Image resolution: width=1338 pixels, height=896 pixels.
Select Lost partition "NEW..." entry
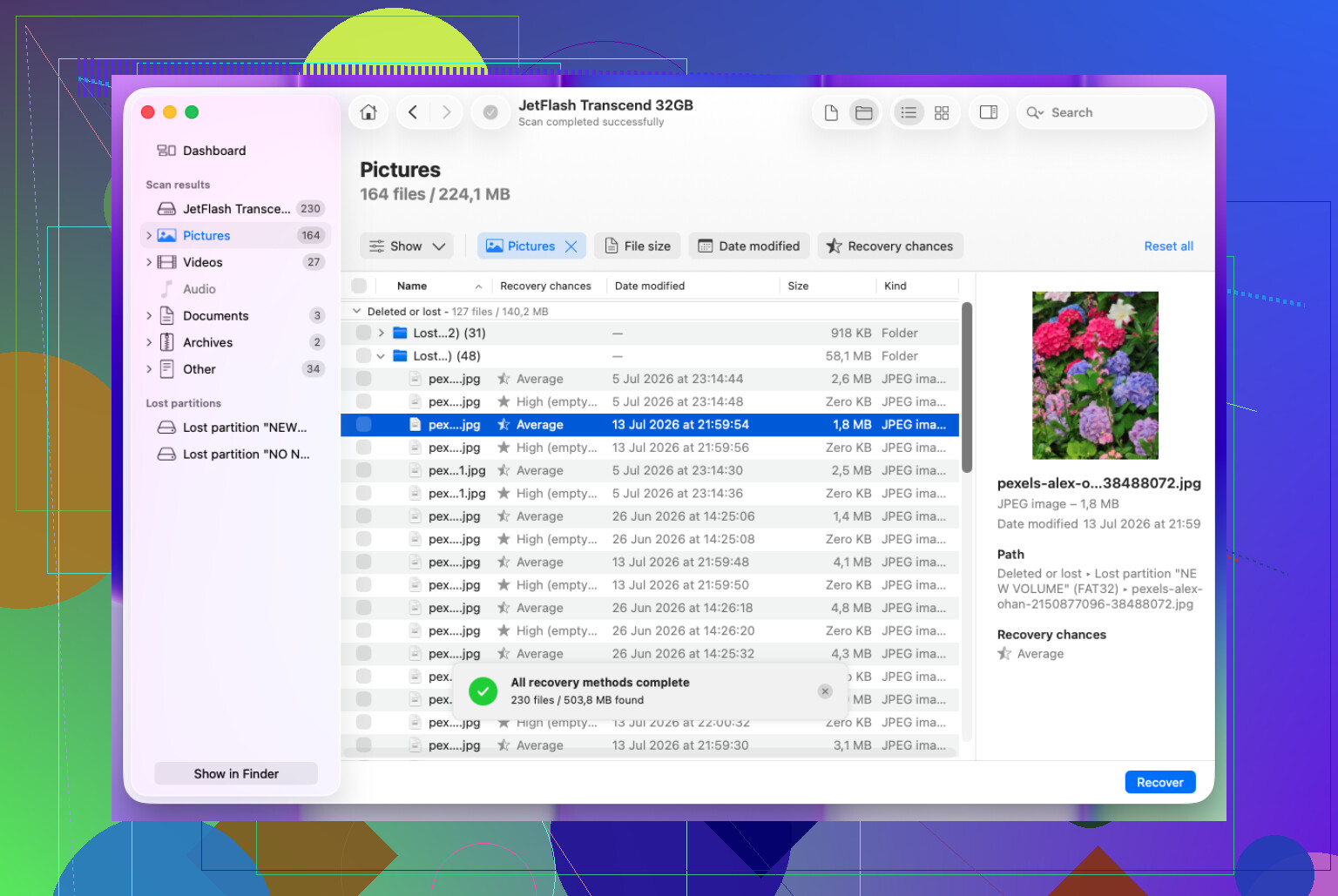236,428
